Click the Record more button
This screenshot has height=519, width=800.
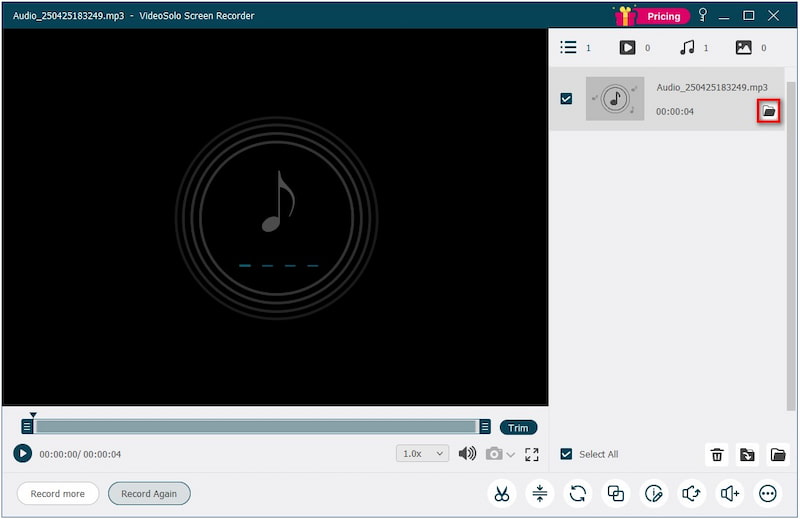[x=58, y=493]
